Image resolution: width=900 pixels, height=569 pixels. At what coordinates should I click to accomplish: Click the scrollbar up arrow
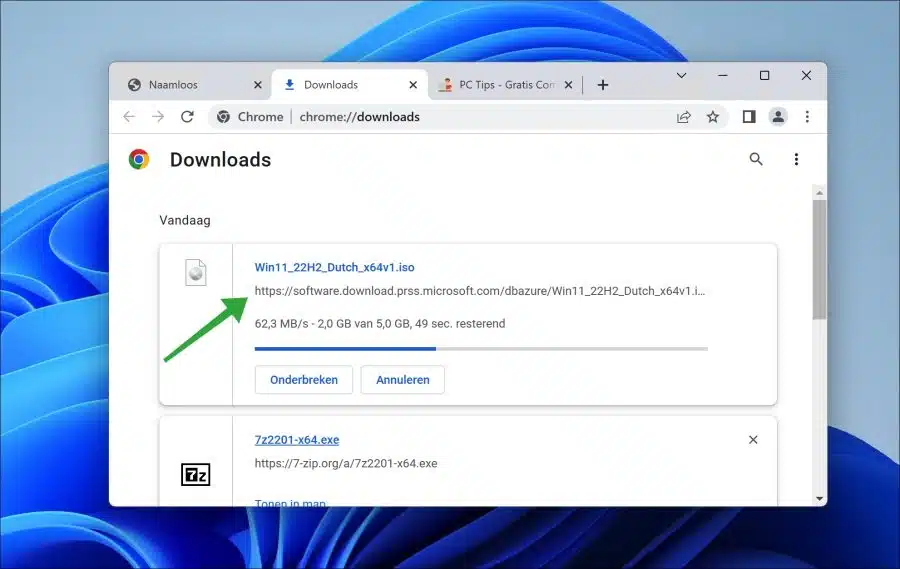(x=820, y=193)
